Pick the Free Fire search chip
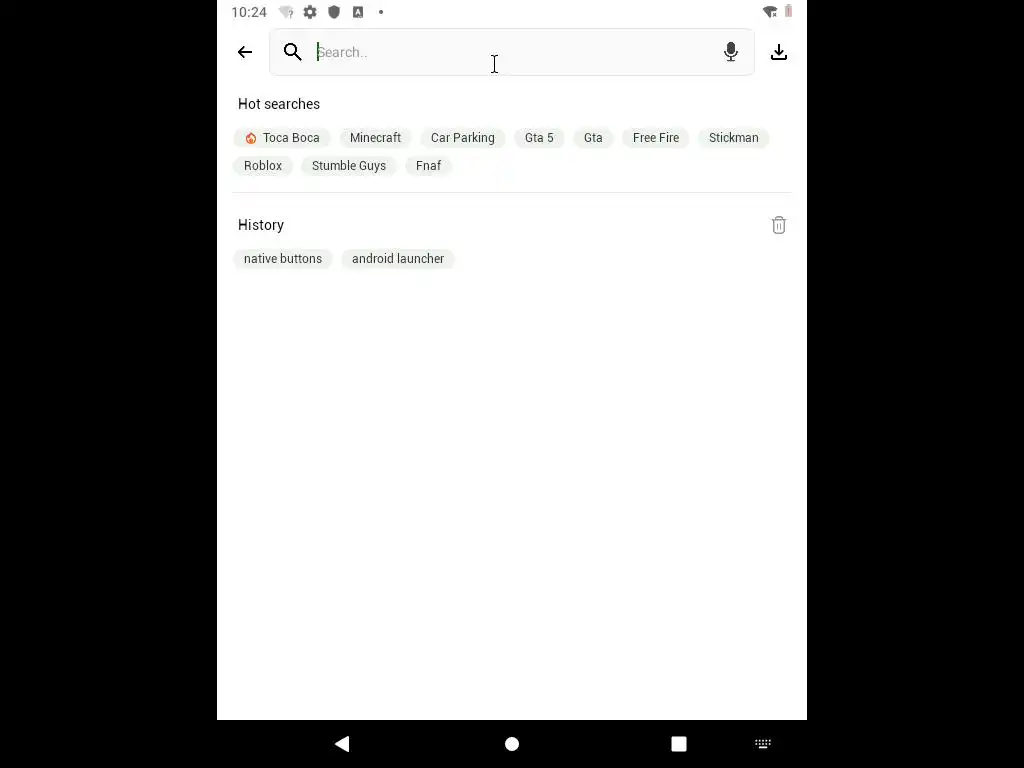The width and height of the screenshot is (1024, 768). 656,138
